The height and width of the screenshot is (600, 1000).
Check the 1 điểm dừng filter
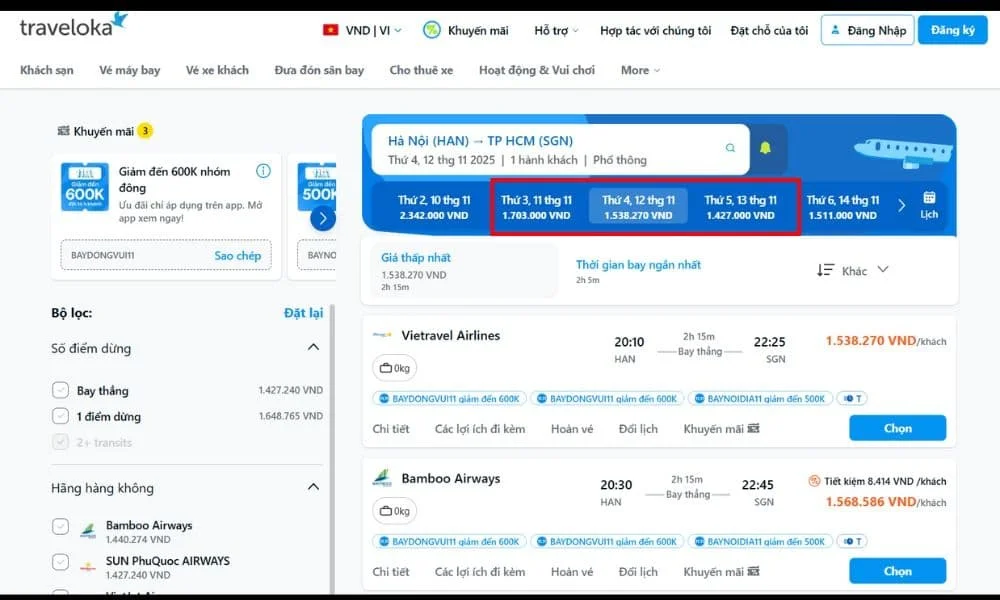click(x=60, y=416)
